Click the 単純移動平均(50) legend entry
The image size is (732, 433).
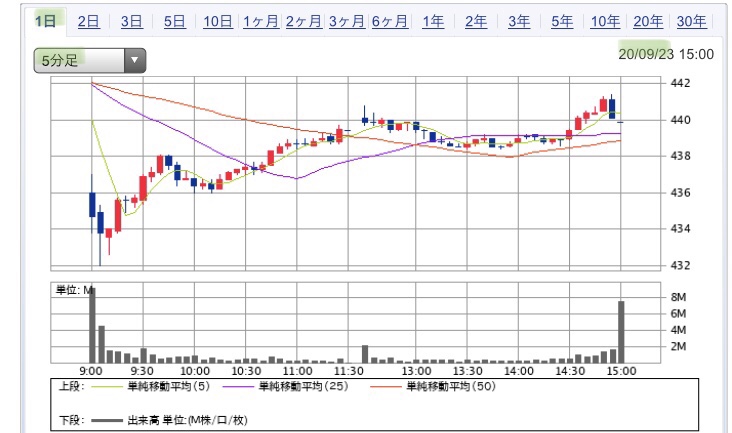point(451,386)
